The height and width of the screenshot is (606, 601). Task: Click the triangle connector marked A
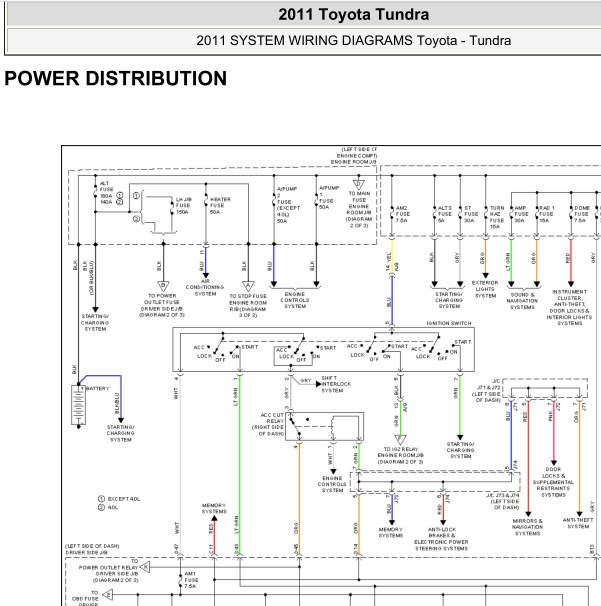point(248,286)
